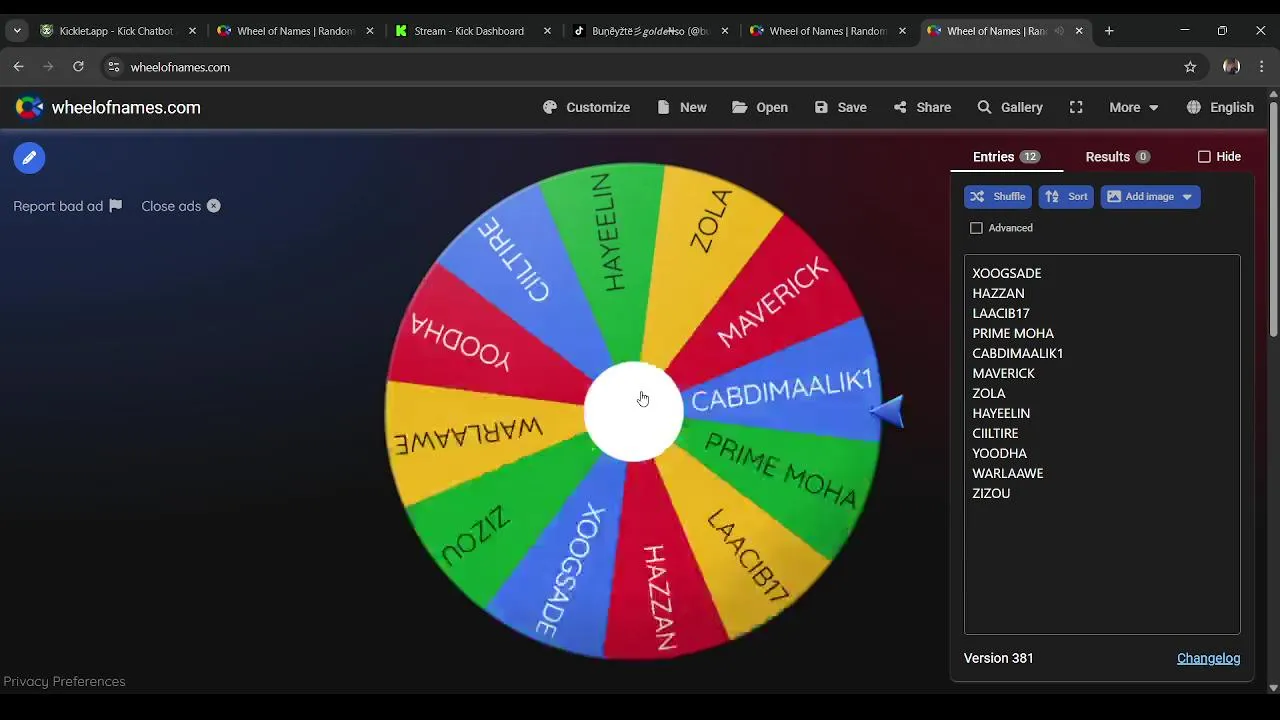Open a new browser tab
This screenshot has width=1280, height=720.
[x=1109, y=31]
